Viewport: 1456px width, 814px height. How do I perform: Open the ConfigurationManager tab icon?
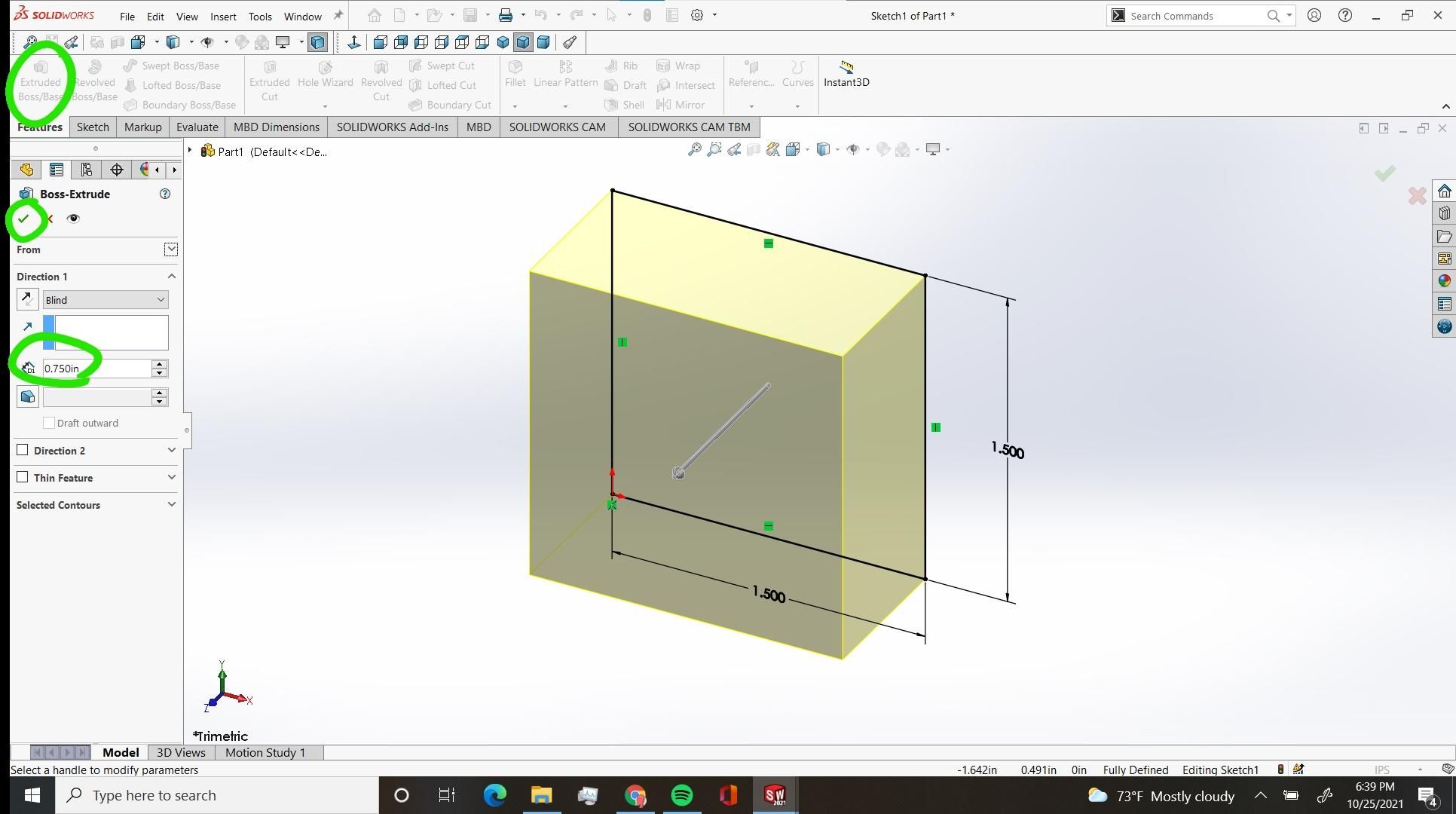point(87,170)
